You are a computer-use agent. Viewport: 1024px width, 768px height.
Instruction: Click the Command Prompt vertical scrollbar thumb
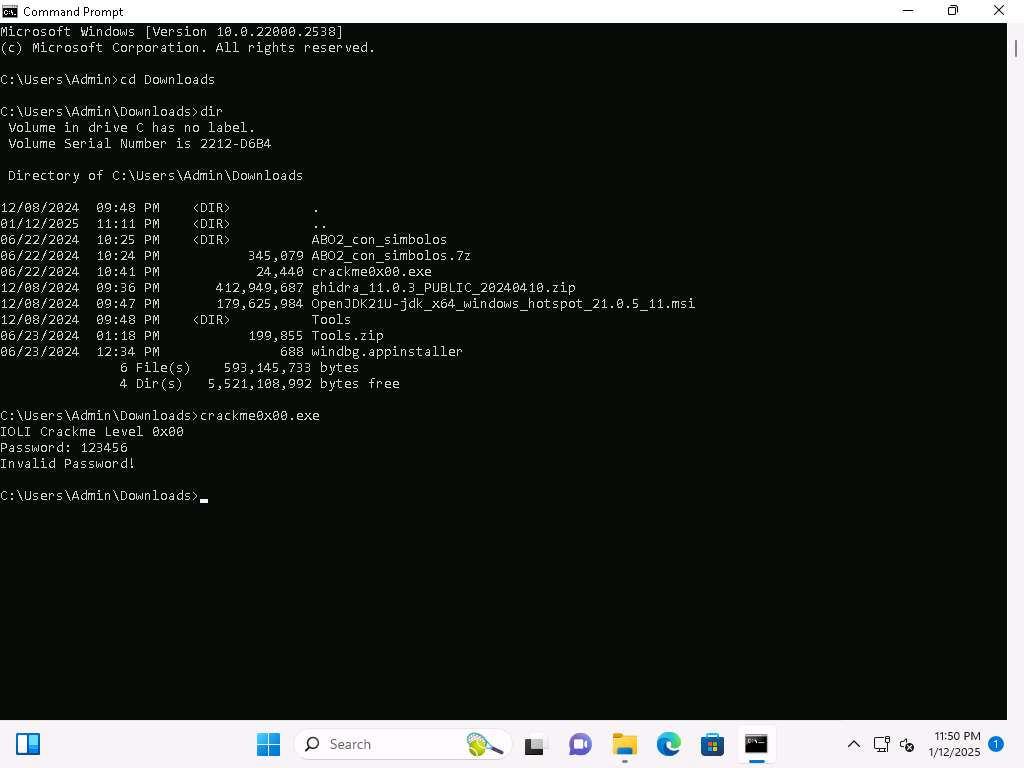pyautogui.click(x=1015, y=46)
